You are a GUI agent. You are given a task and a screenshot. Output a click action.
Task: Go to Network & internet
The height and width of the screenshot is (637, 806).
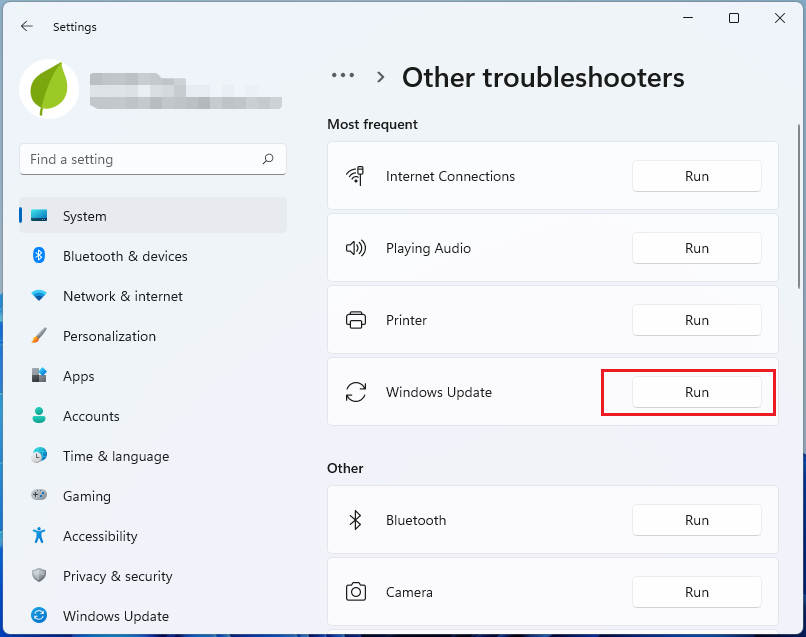click(x=153, y=296)
